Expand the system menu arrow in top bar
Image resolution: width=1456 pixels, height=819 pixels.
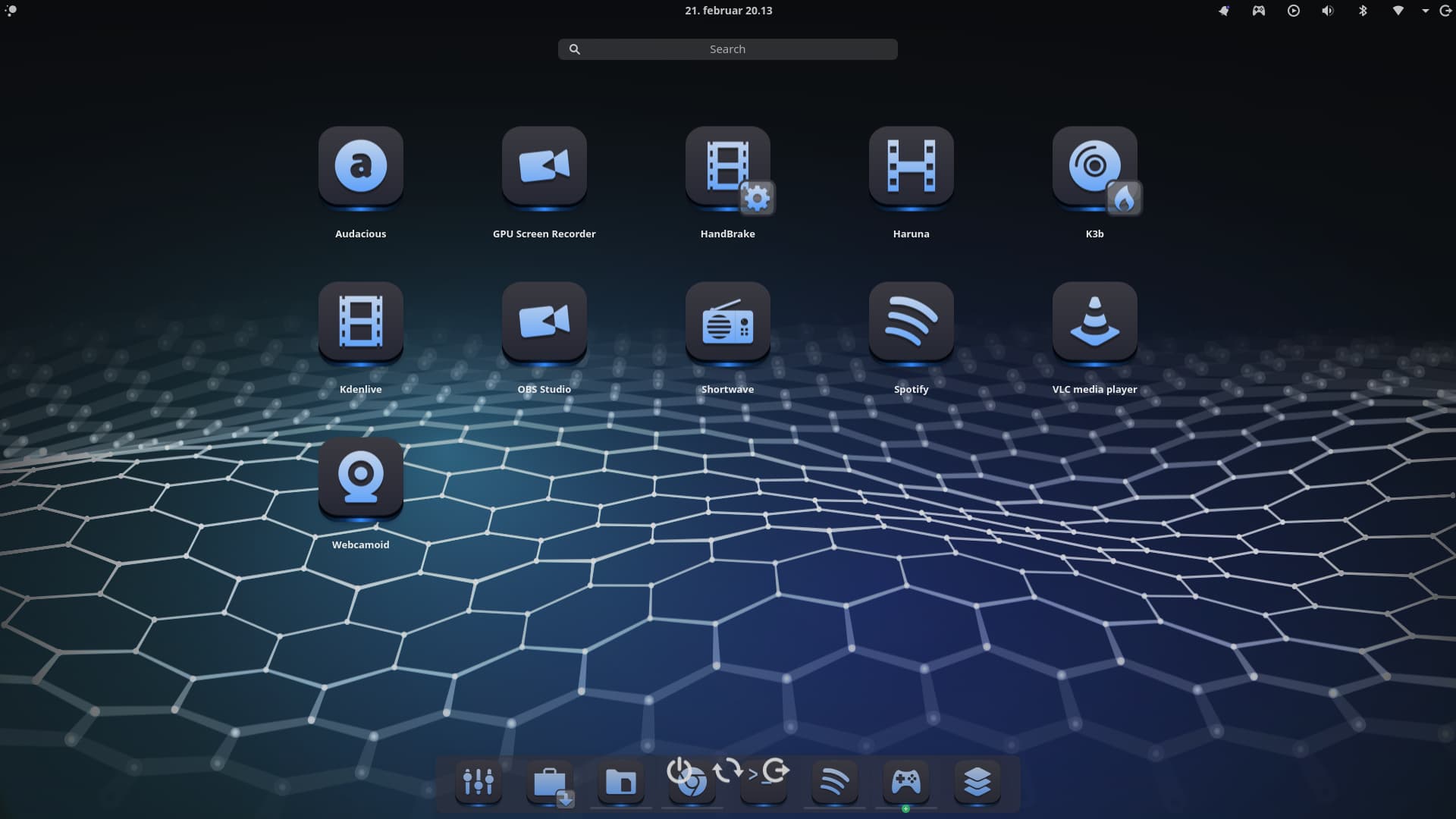point(1425,11)
